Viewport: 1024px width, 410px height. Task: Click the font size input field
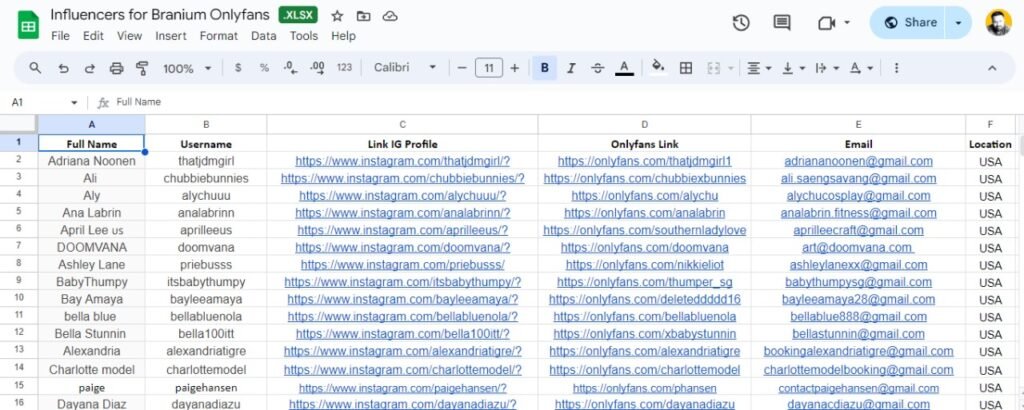coord(488,68)
